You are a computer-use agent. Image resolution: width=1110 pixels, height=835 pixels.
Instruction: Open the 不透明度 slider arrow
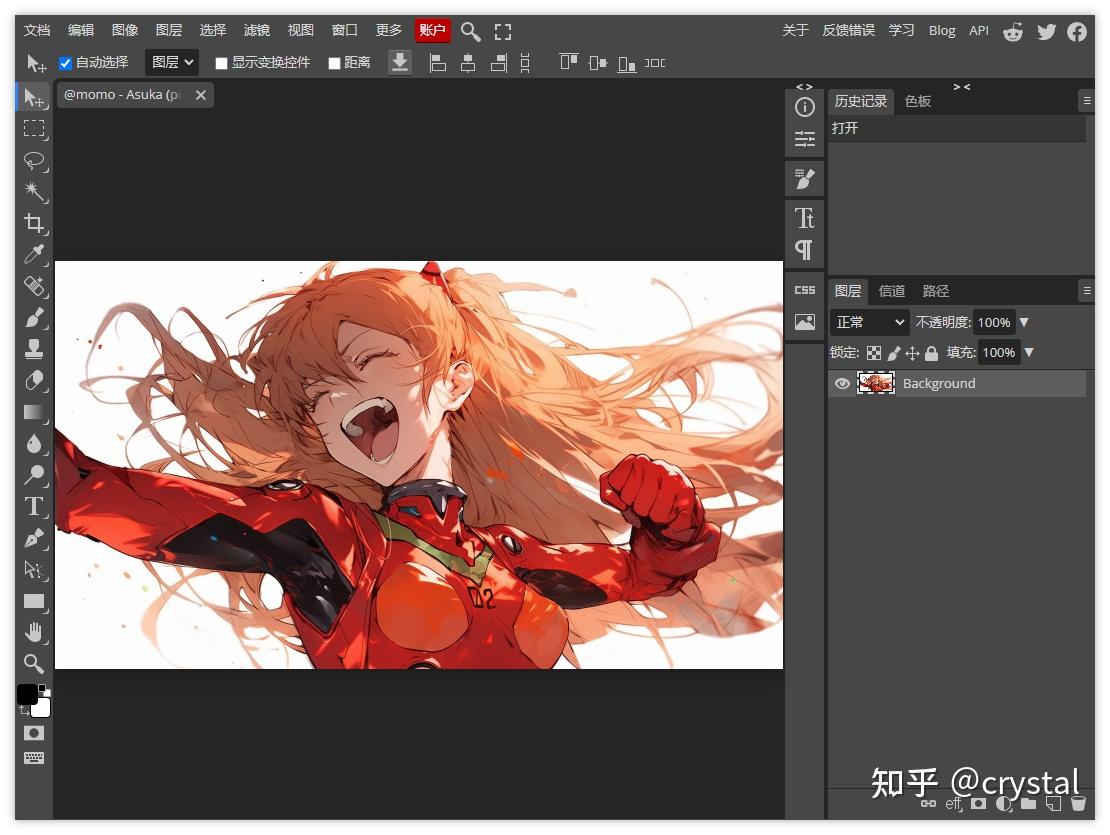[x=1024, y=322]
